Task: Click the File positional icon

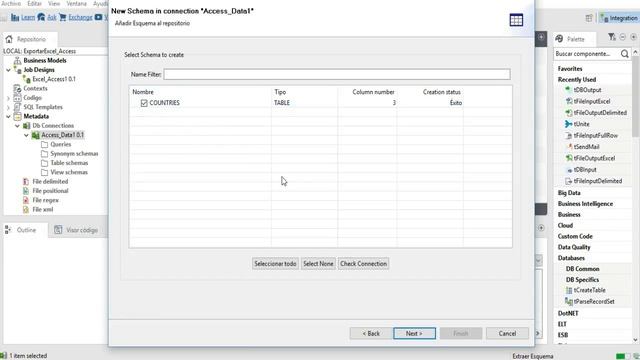Action: click(26, 191)
